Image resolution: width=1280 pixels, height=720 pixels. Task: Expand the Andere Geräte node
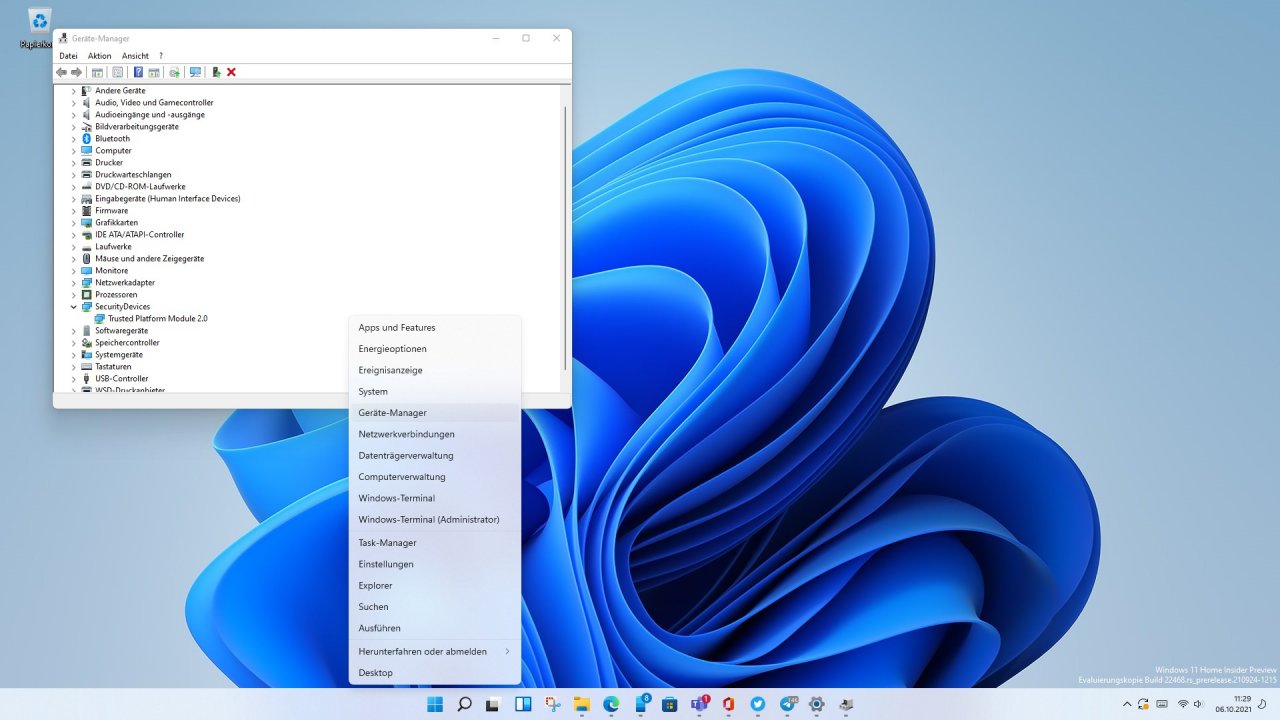click(x=74, y=91)
